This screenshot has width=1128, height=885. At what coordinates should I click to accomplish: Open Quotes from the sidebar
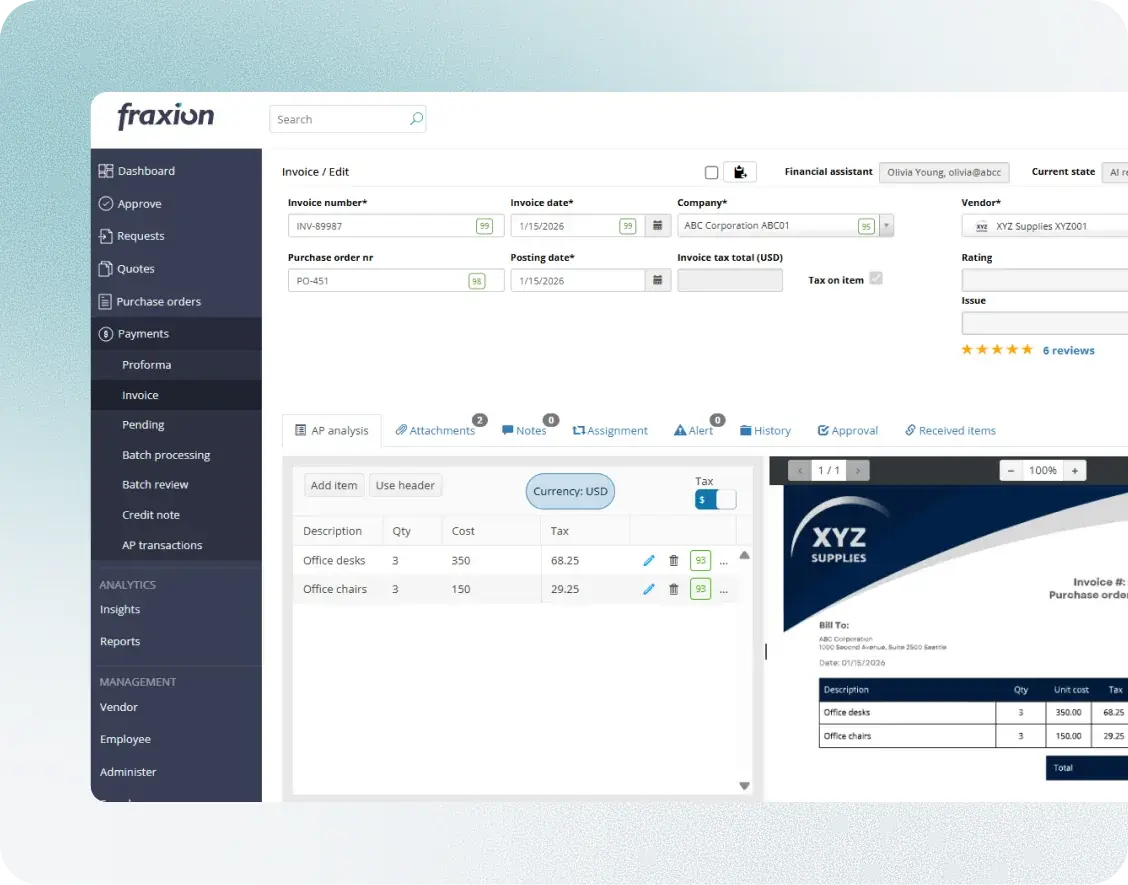(127, 268)
